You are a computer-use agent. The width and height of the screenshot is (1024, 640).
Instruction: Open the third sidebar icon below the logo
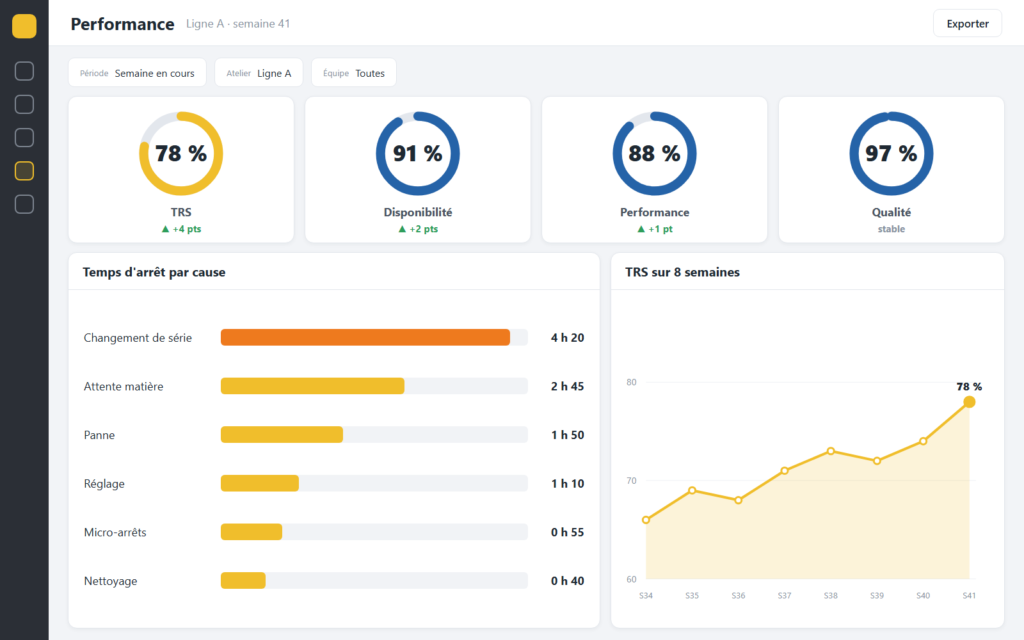tap(24, 138)
